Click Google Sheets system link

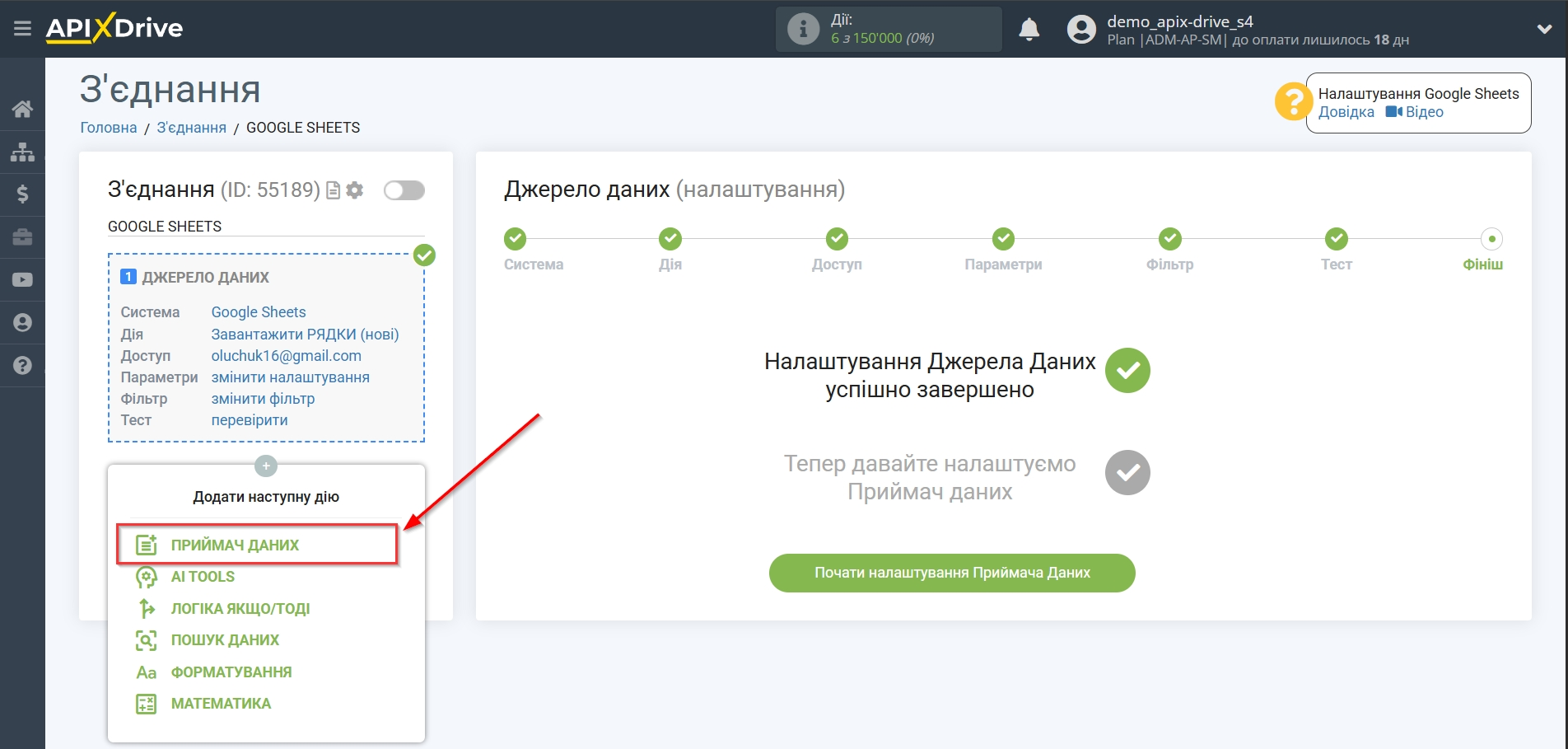pos(259,312)
